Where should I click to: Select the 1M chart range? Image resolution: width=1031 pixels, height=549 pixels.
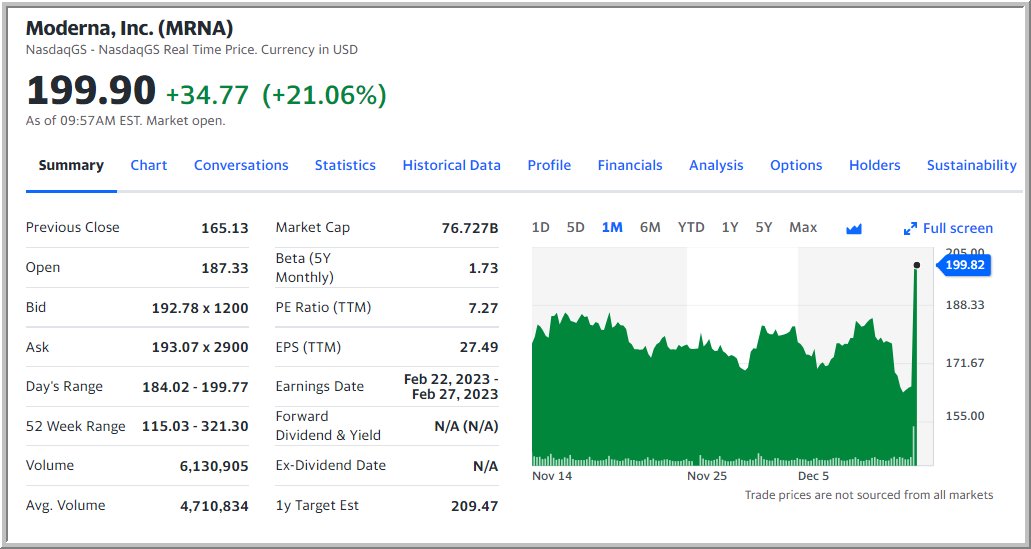pos(612,227)
